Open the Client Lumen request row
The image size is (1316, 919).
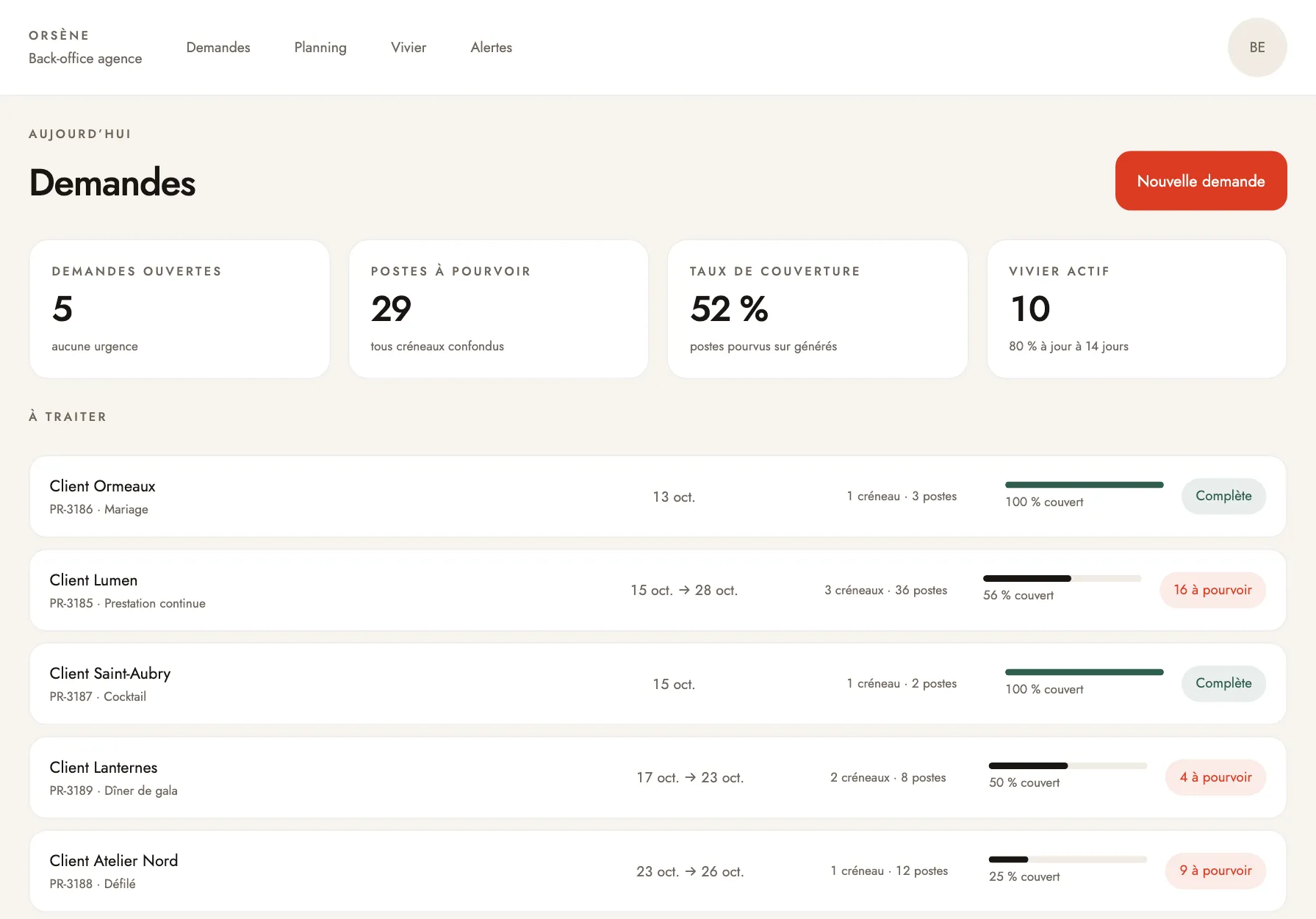[x=658, y=590]
